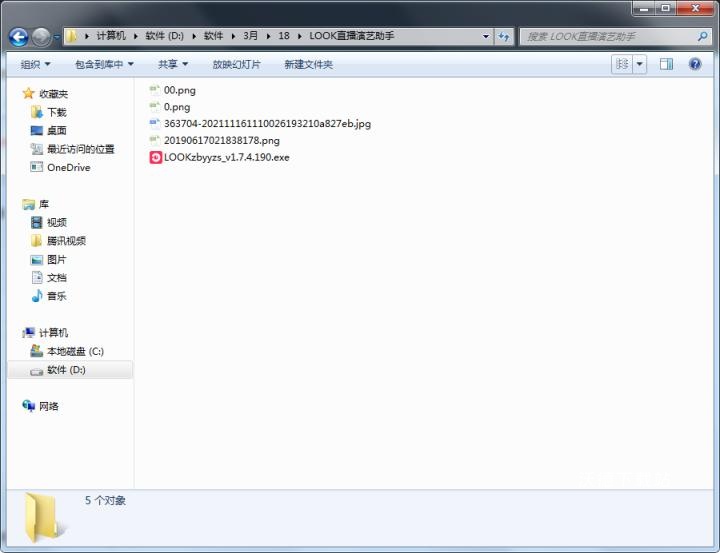Screen dimensions: 720x553
Task: Click the folder icon in address bar
Action: 71,36
